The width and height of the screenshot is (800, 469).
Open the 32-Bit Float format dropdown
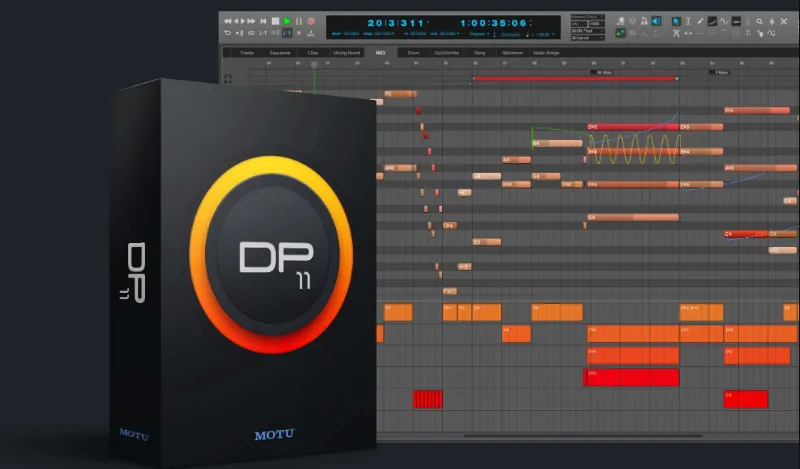click(x=588, y=31)
